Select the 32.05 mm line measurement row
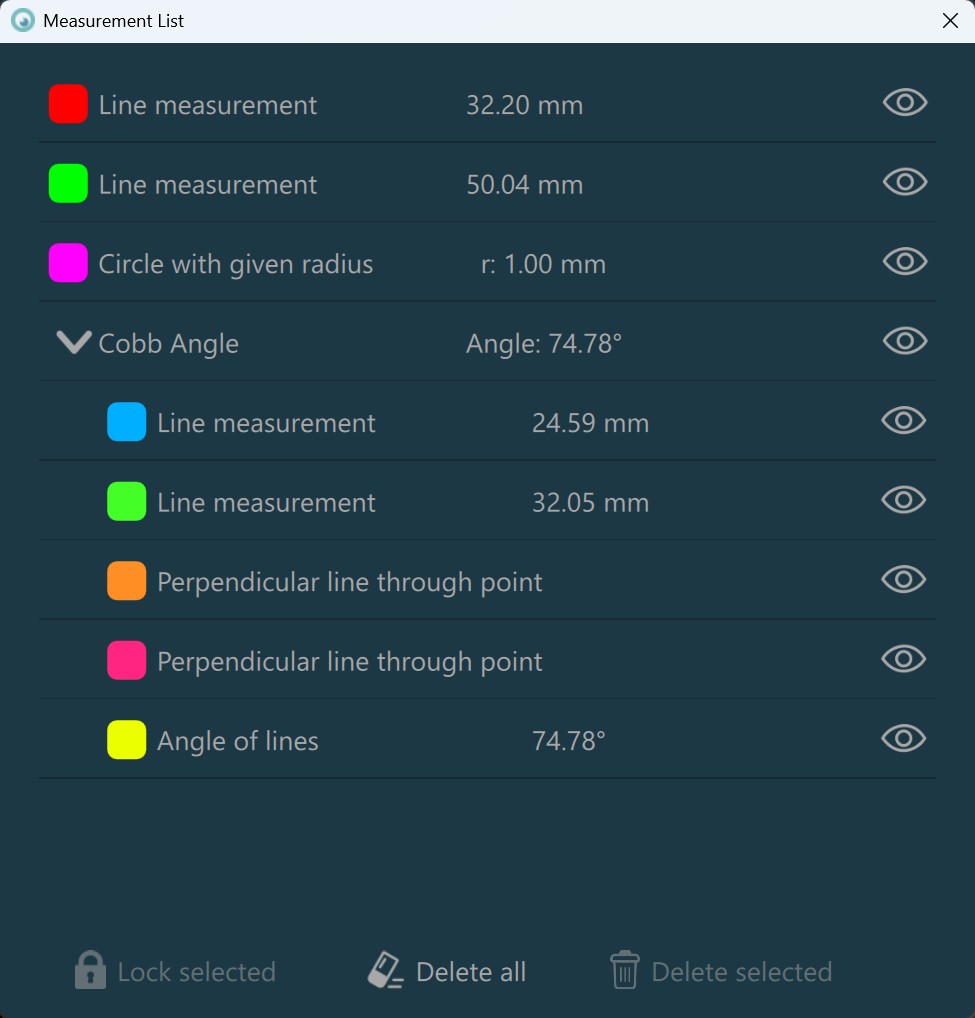 tap(266, 502)
